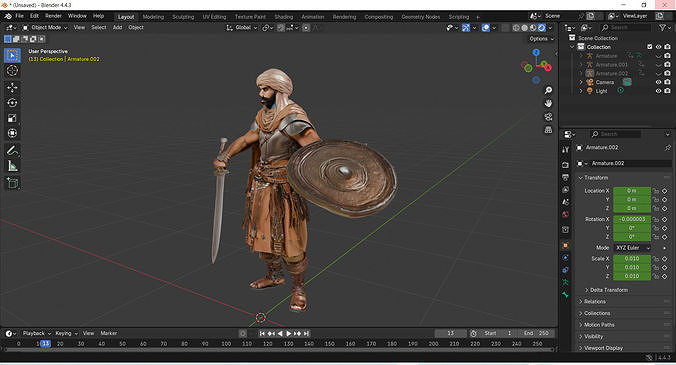Open the Physics properties tab
The height and width of the screenshot is (365, 676).
pyautogui.click(x=566, y=257)
